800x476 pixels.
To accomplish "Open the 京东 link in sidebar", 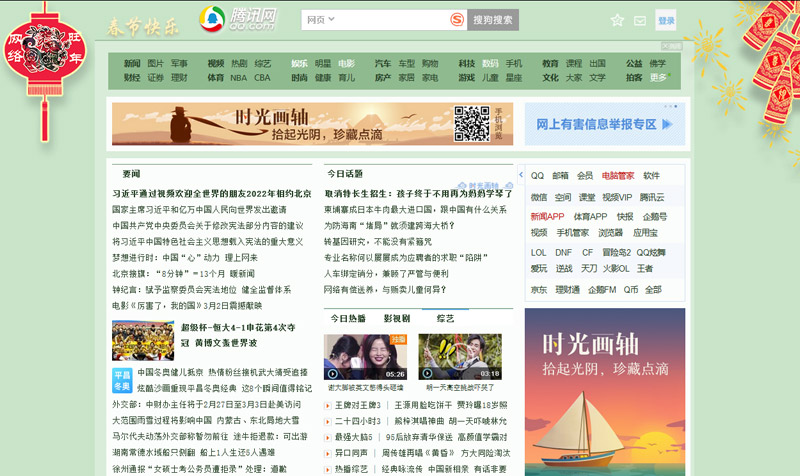I will tap(539, 289).
